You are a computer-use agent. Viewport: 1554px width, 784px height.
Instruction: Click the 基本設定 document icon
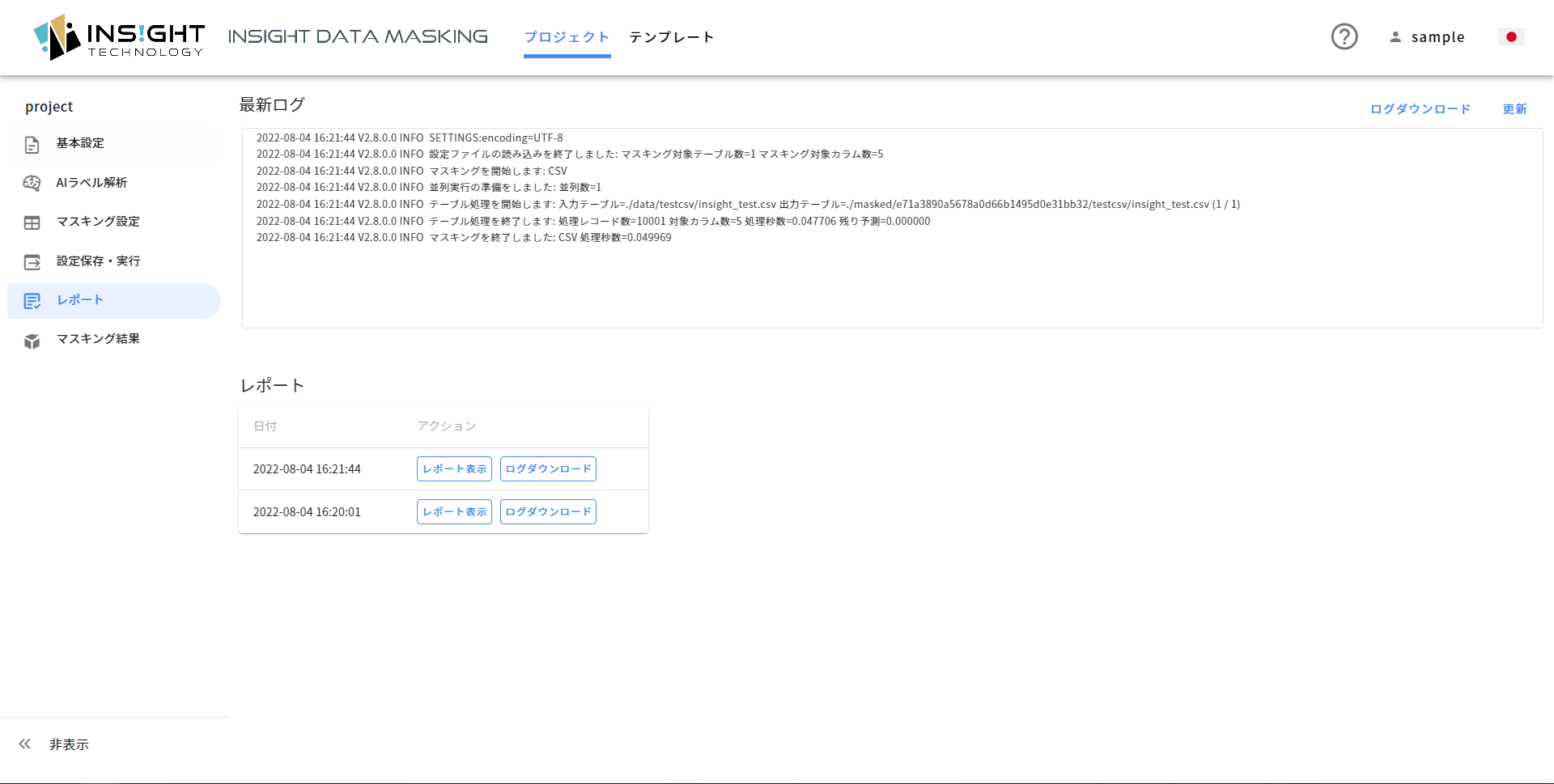pos(32,145)
